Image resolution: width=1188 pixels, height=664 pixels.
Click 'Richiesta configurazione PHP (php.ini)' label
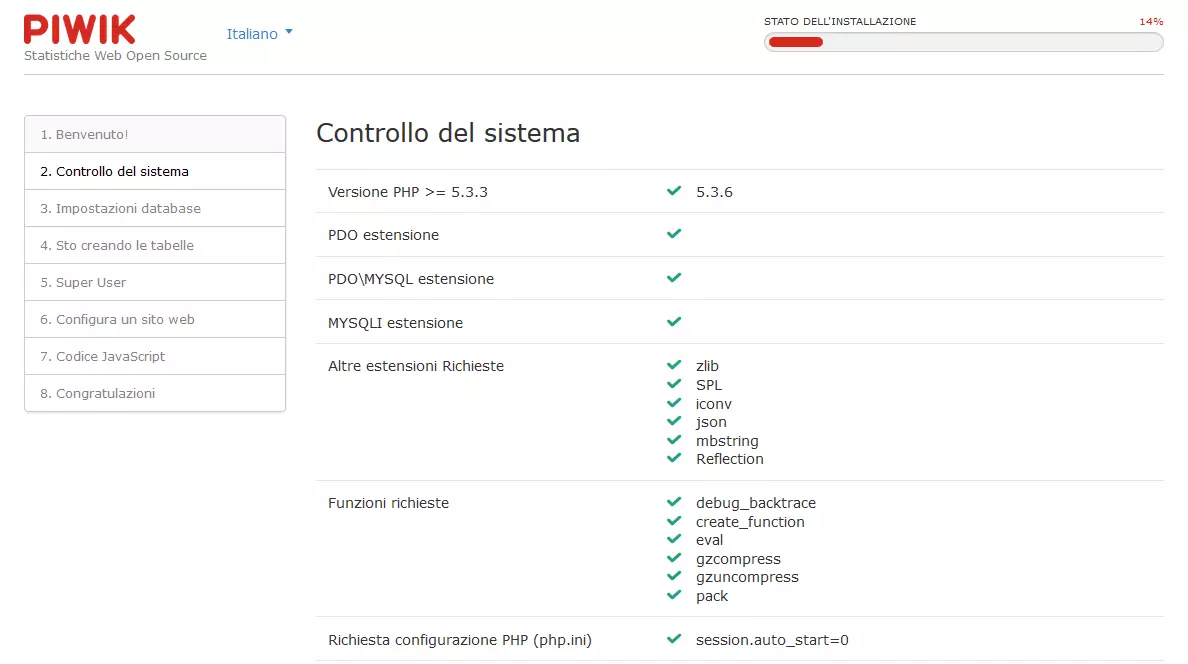coord(460,641)
